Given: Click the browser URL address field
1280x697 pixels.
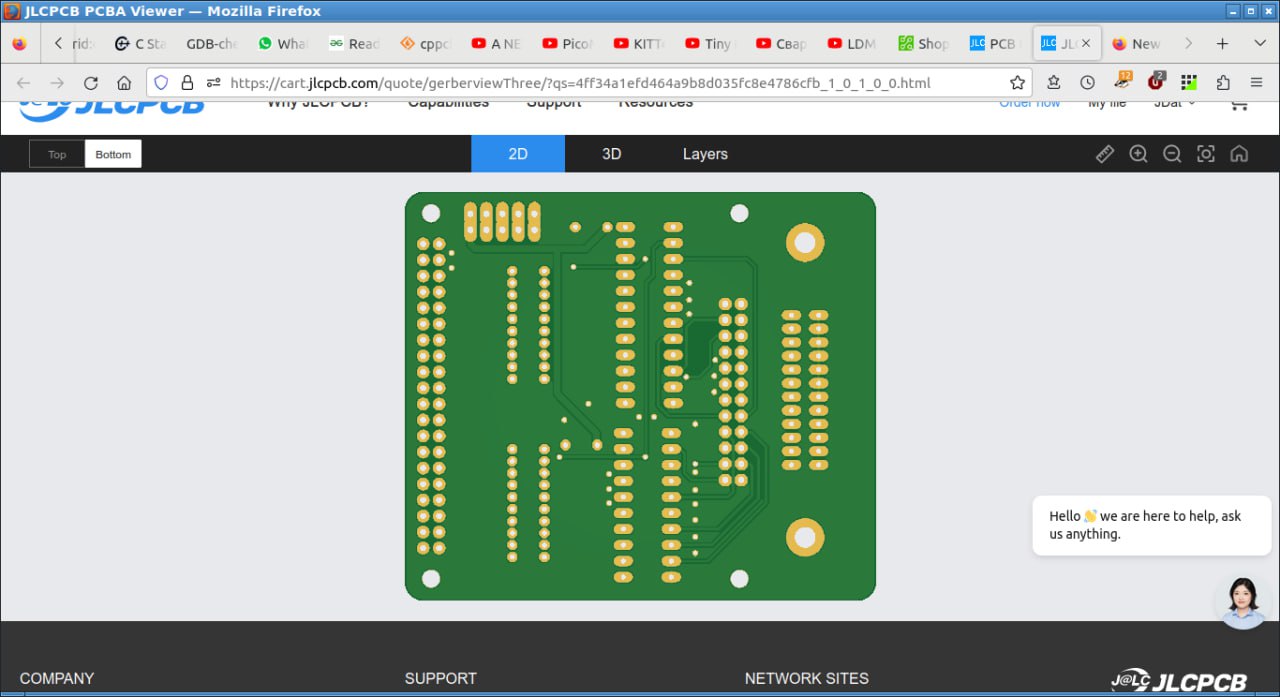Looking at the screenshot, I should point(580,83).
